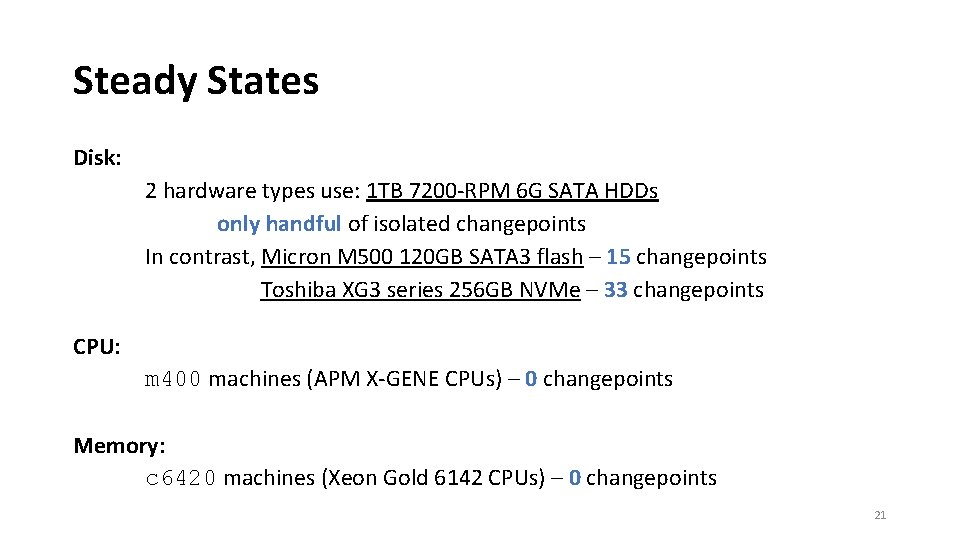Select the "(APM X-GENE CPUs)" text

404,379
